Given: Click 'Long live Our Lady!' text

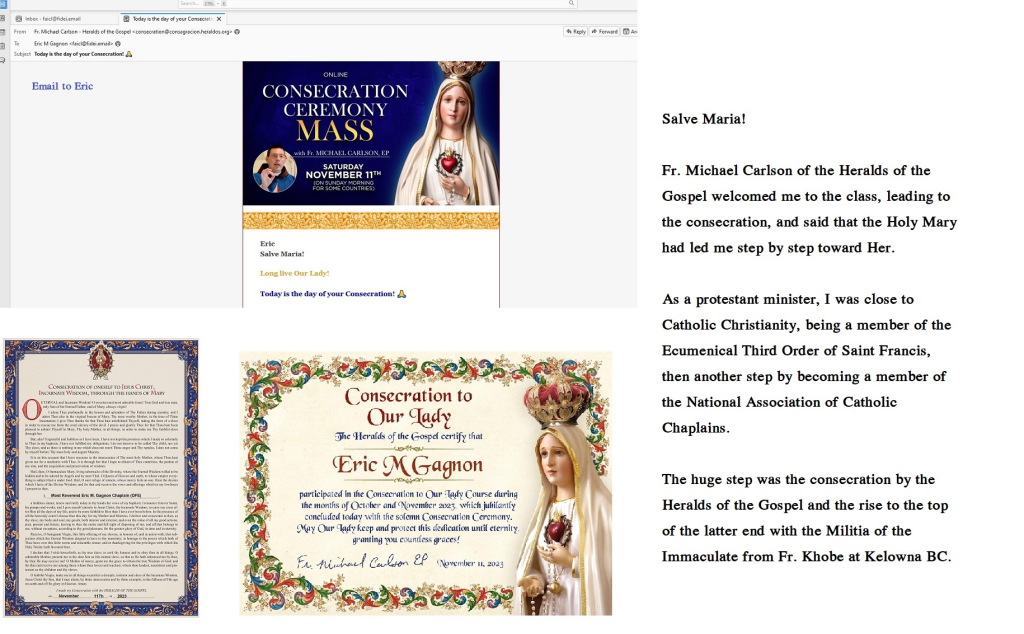Looking at the screenshot, I should [295, 273].
